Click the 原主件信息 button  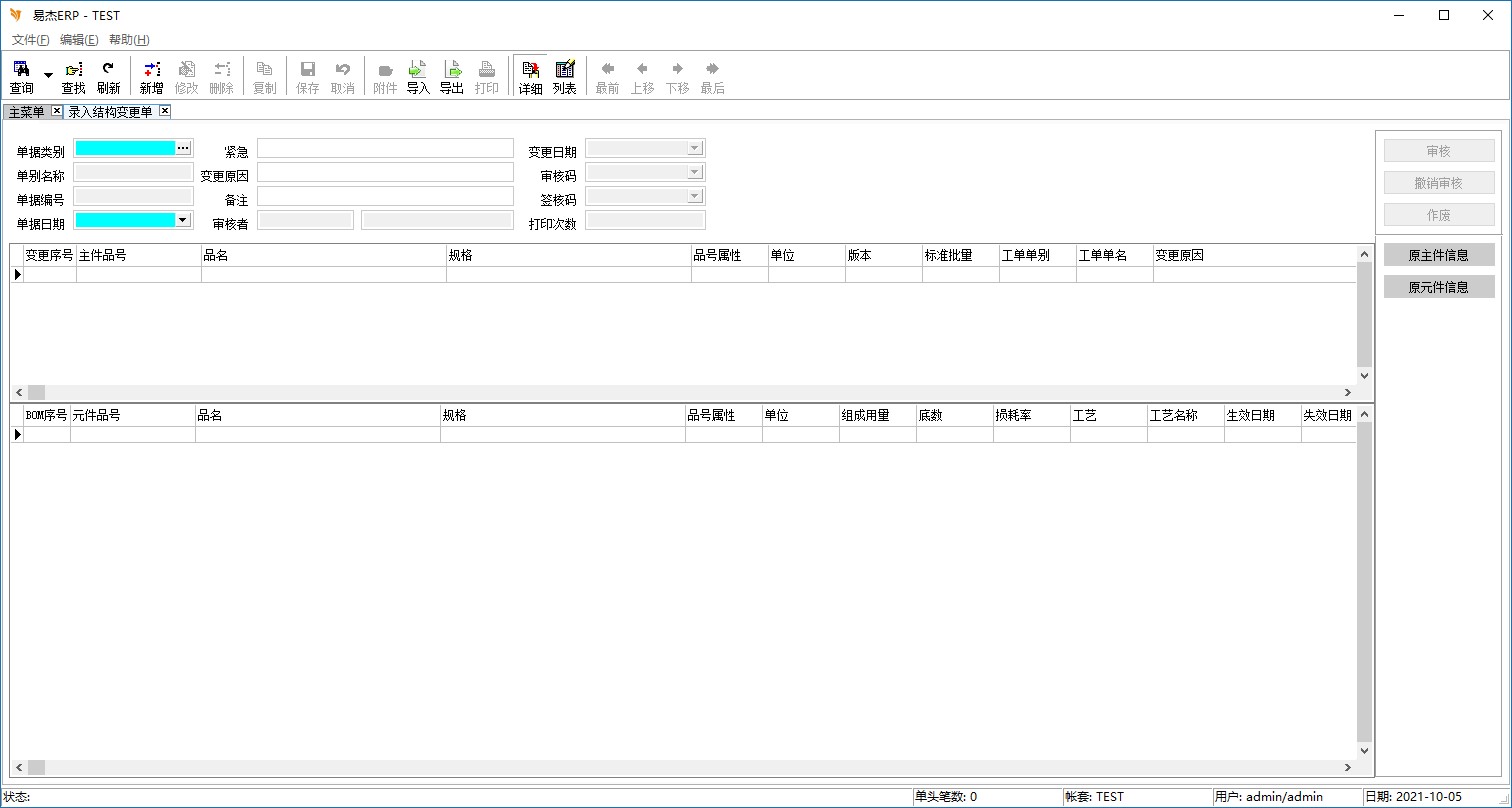coord(1438,255)
